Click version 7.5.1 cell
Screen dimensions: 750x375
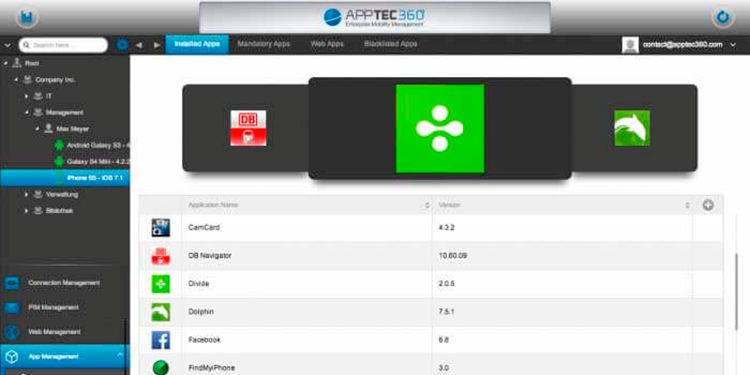(446, 312)
